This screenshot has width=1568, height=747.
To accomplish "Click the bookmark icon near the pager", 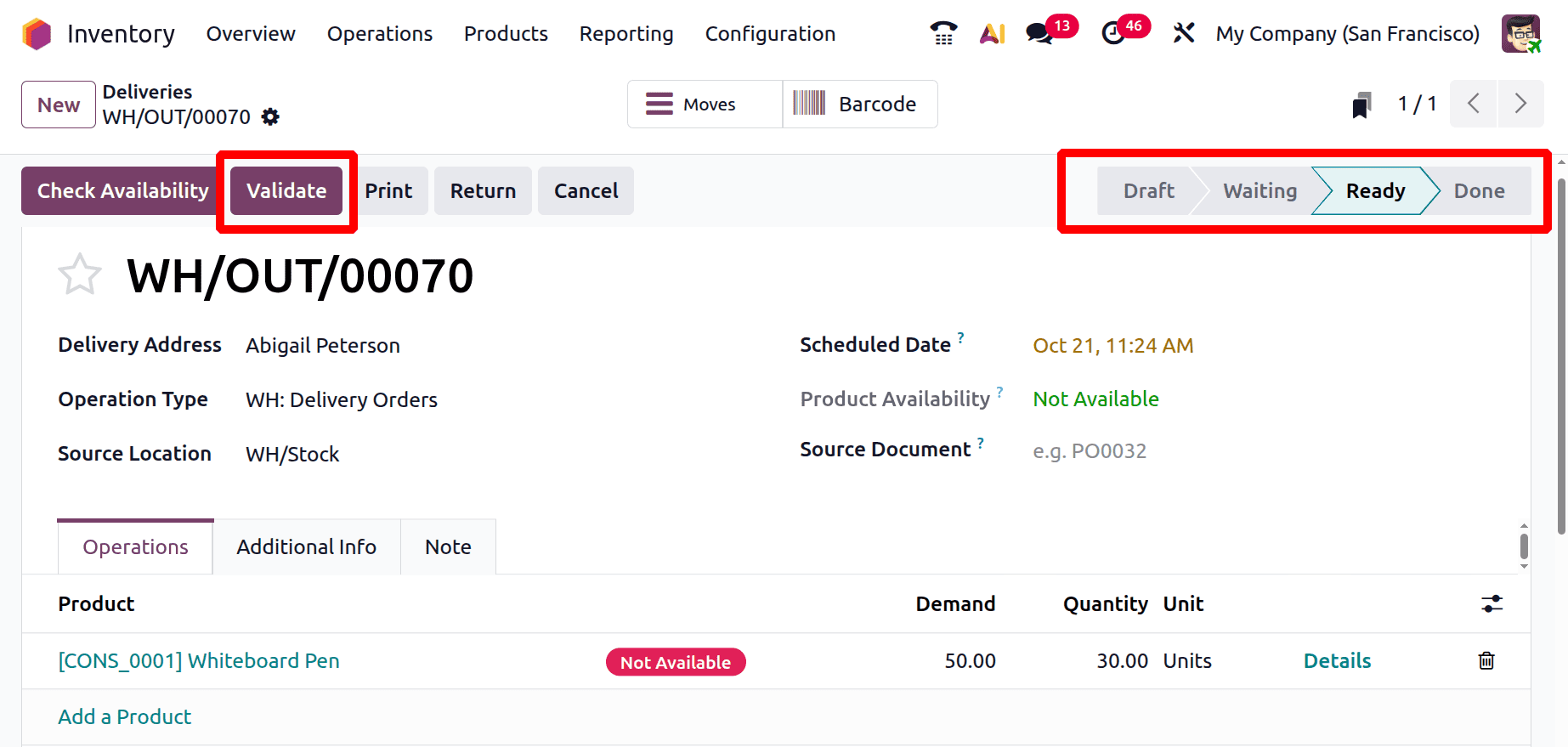I will pyautogui.click(x=1361, y=105).
